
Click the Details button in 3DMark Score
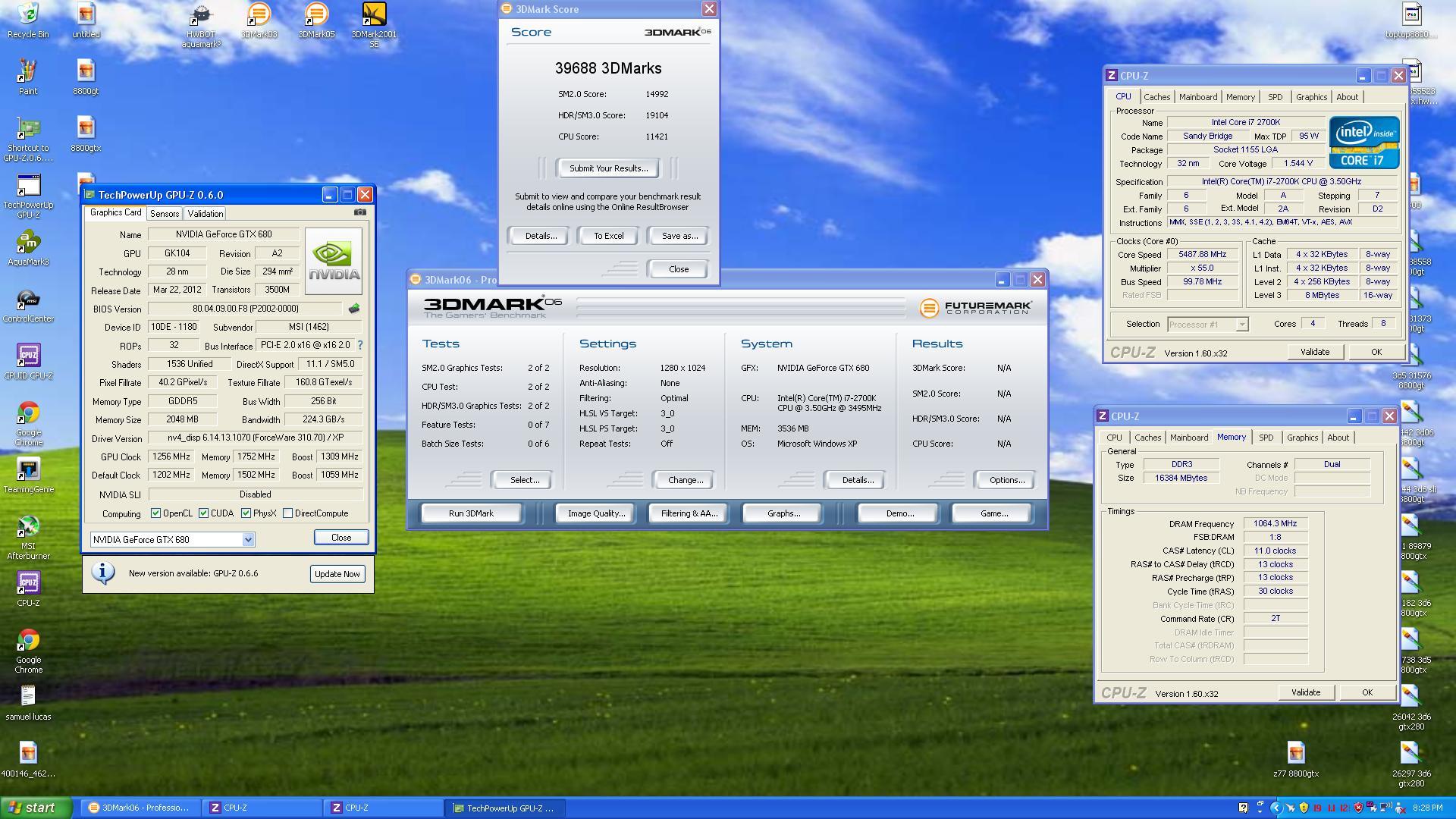(x=541, y=236)
